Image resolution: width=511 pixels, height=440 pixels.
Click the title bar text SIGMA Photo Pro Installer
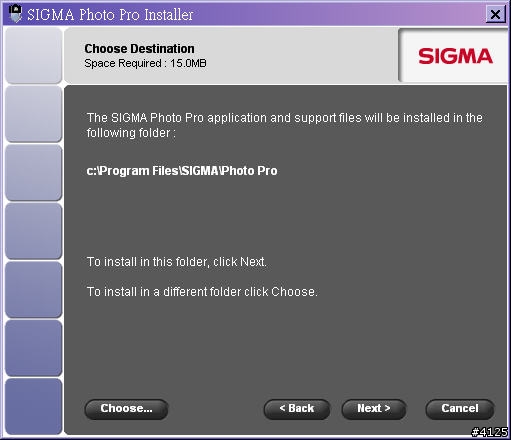[110, 15]
